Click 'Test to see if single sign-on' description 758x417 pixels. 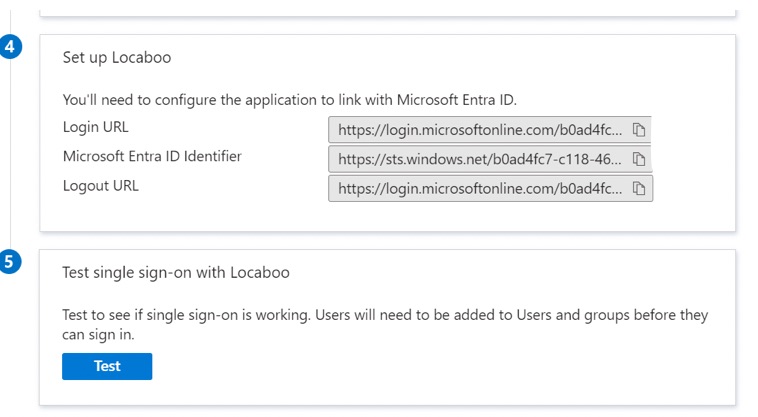coord(385,325)
